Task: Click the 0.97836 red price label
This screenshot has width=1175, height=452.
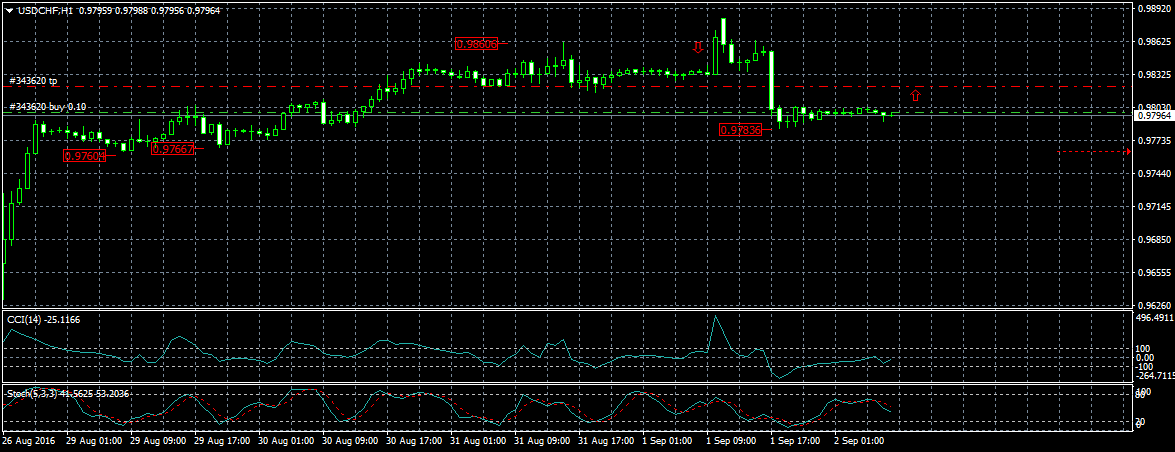Action: pos(740,130)
